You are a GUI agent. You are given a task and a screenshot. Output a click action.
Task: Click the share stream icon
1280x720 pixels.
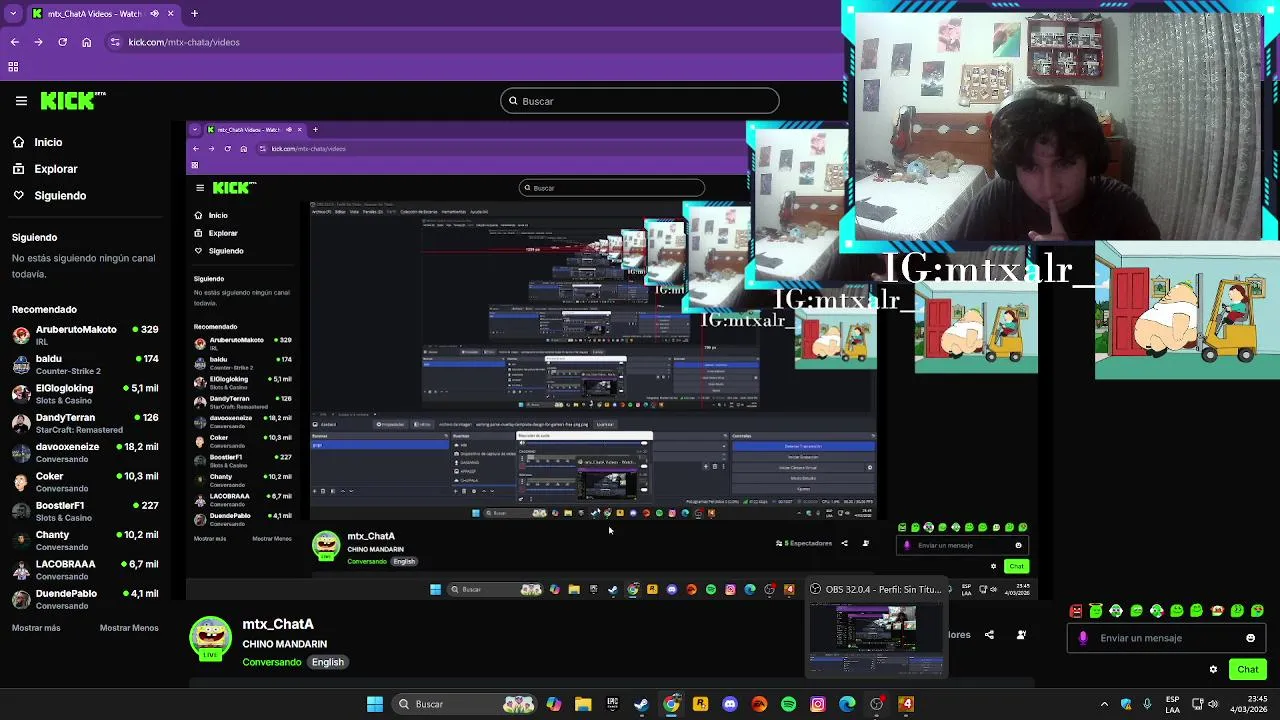(x=989, y=635)
